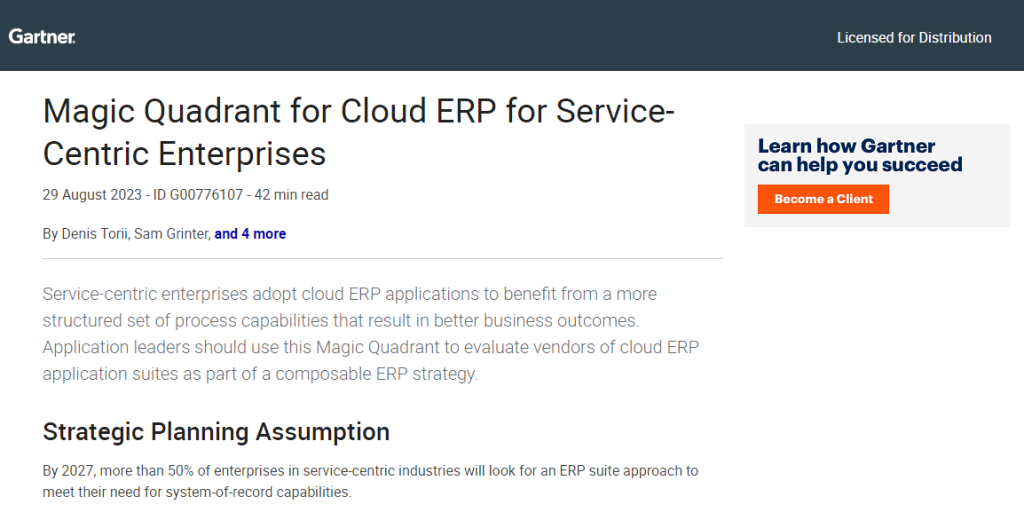1024x528 pixels.
Task: Click author name Denis Torii
Action: [x=94, y=234]
